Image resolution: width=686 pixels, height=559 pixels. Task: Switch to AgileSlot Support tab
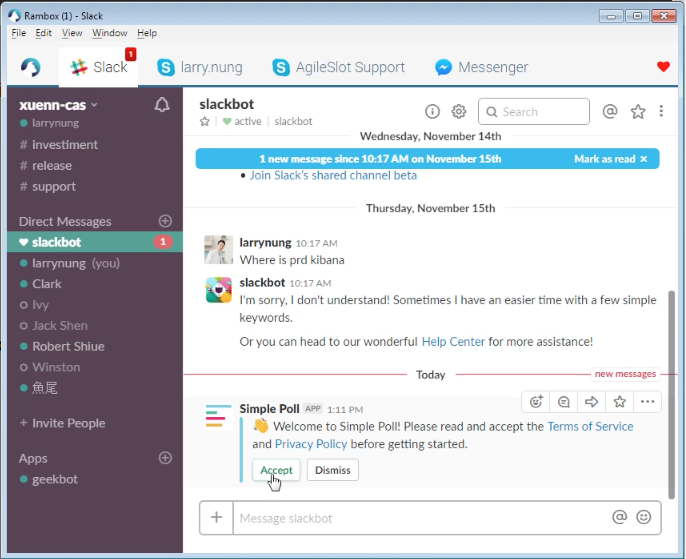[x=339, y=67]
